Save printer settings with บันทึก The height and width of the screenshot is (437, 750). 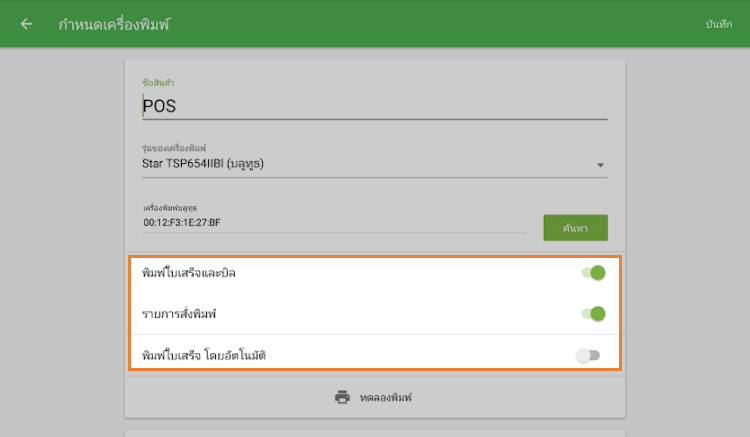pyautogui.click(x=718, y=24)
